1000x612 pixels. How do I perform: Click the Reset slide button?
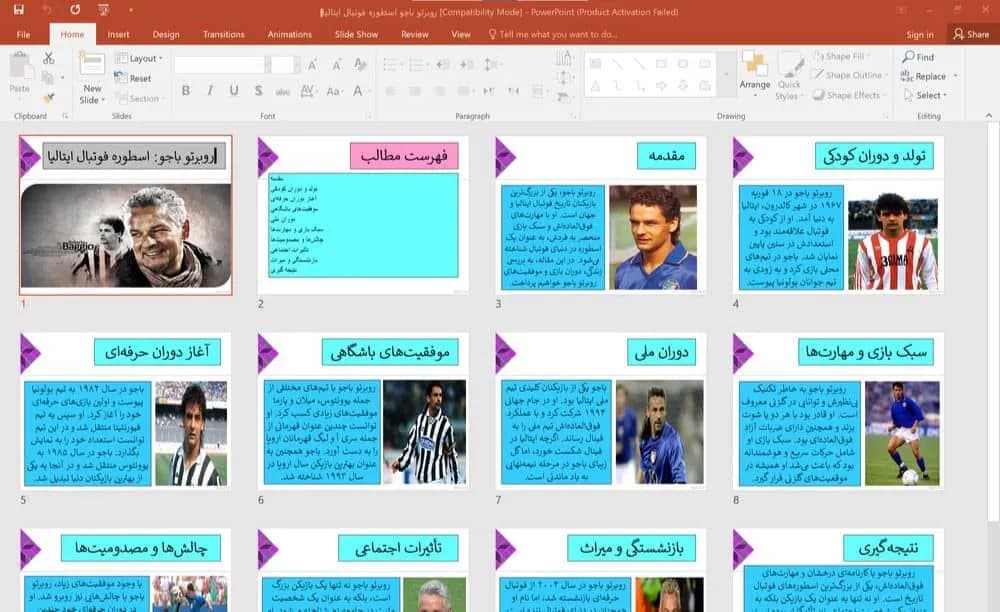(133, 78)
